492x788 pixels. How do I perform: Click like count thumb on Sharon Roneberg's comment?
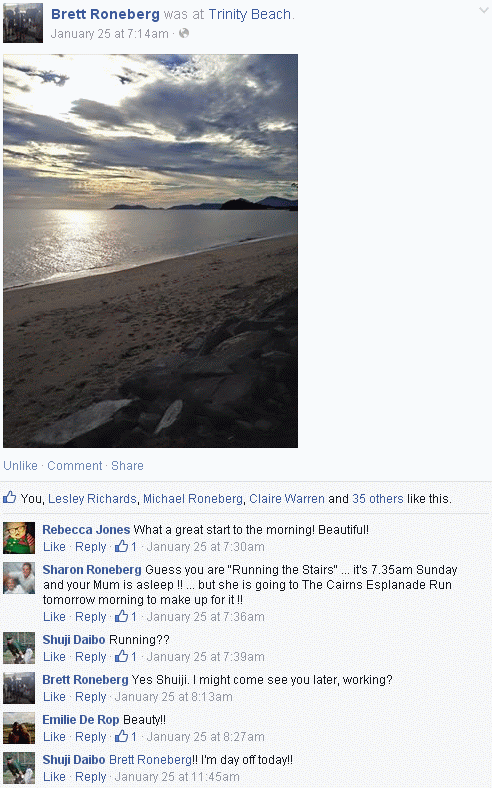(x=121, y=616)
